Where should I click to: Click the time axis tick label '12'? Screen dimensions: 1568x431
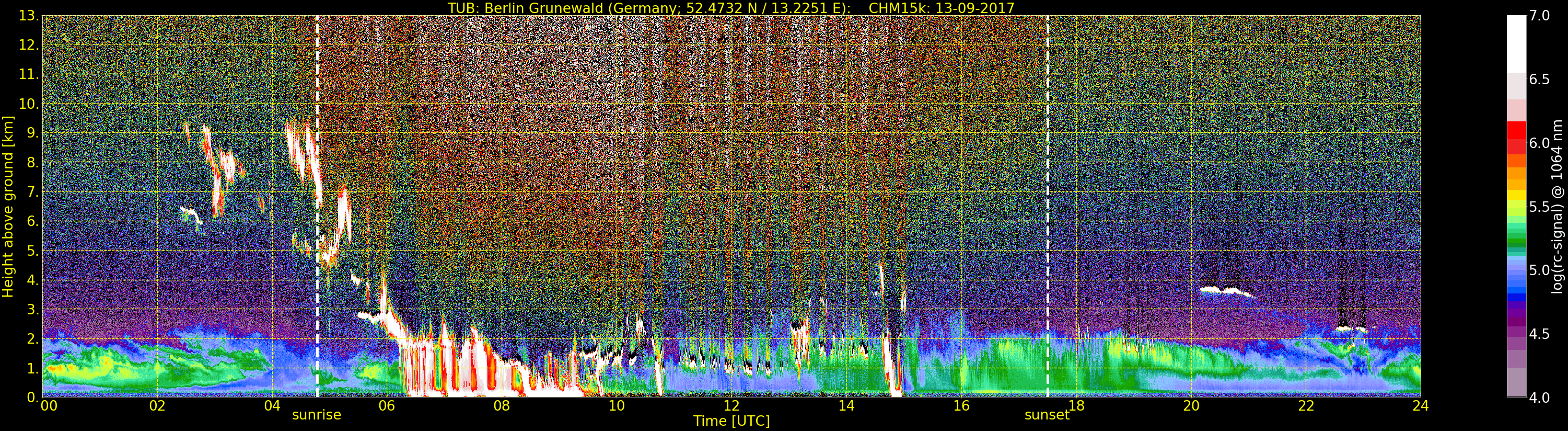(731, 405)
